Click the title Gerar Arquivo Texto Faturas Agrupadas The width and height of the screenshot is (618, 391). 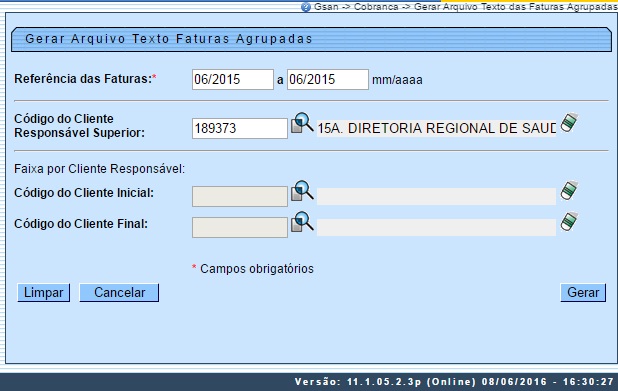point(169,39)
